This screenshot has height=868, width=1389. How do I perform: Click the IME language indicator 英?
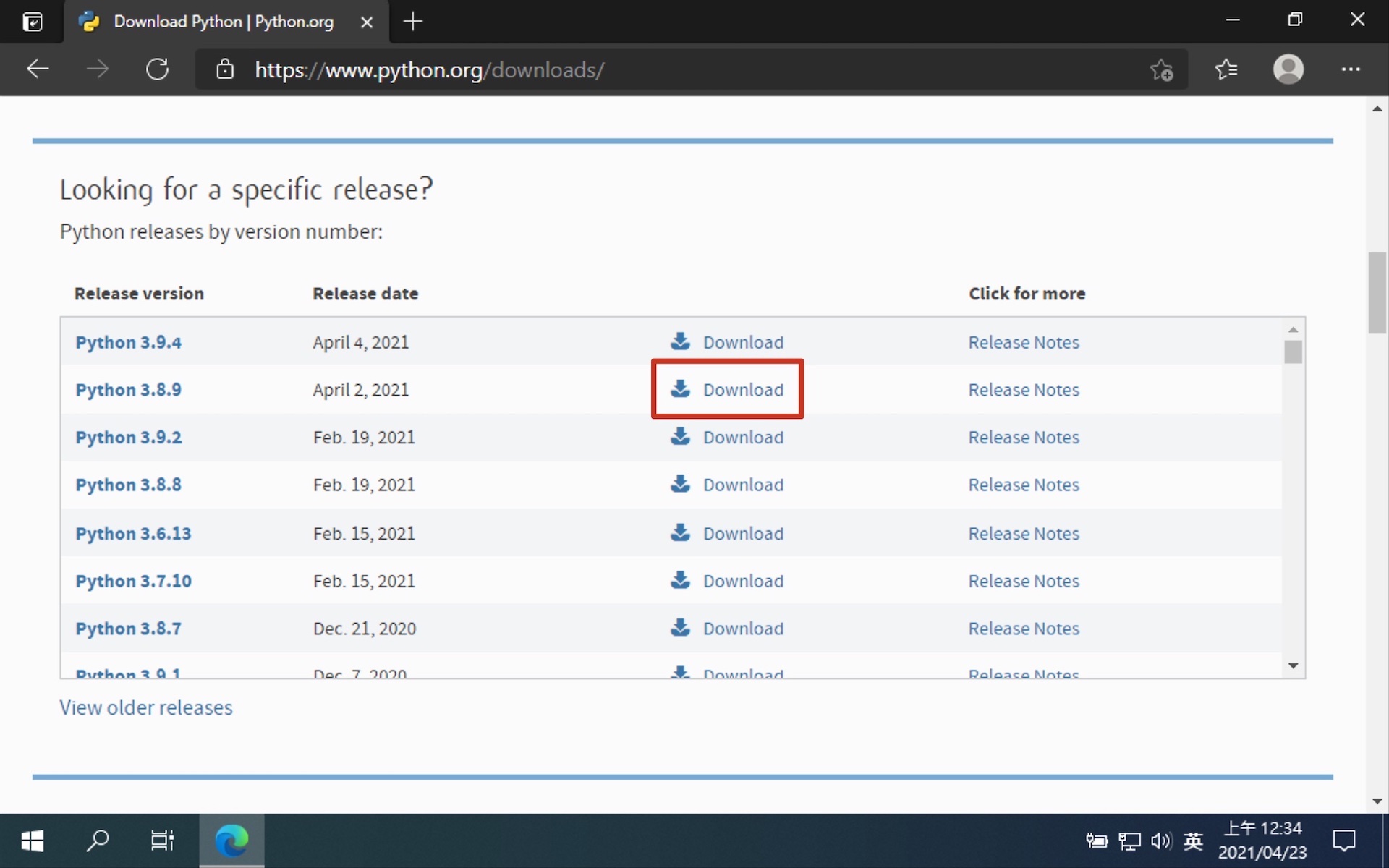[1193, 841]
